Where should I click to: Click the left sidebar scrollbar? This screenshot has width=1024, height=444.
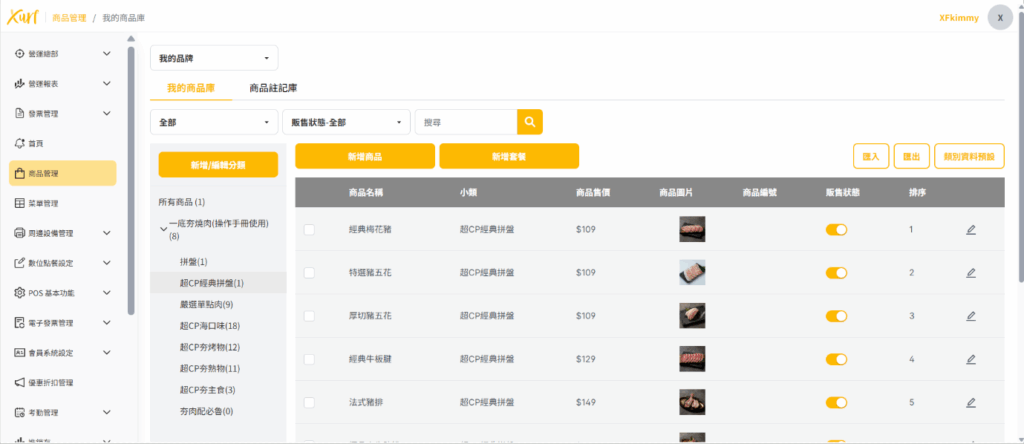[131, 180]
